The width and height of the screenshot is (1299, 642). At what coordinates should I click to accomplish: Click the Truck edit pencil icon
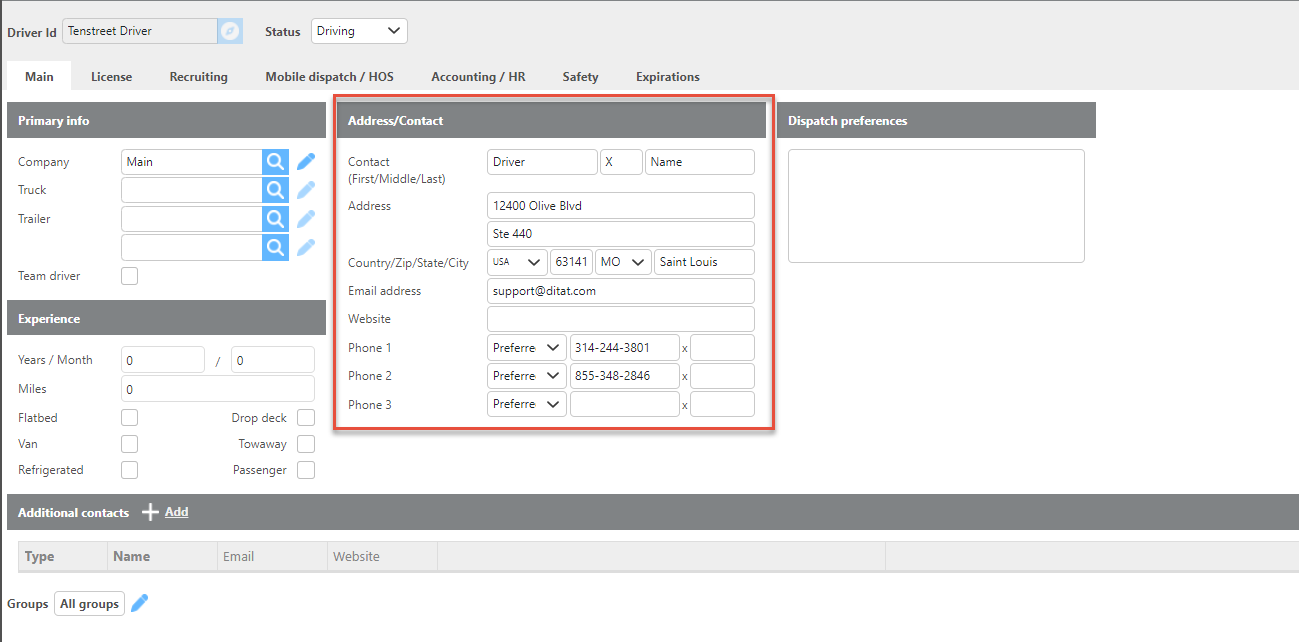click(x=306, y=190)
